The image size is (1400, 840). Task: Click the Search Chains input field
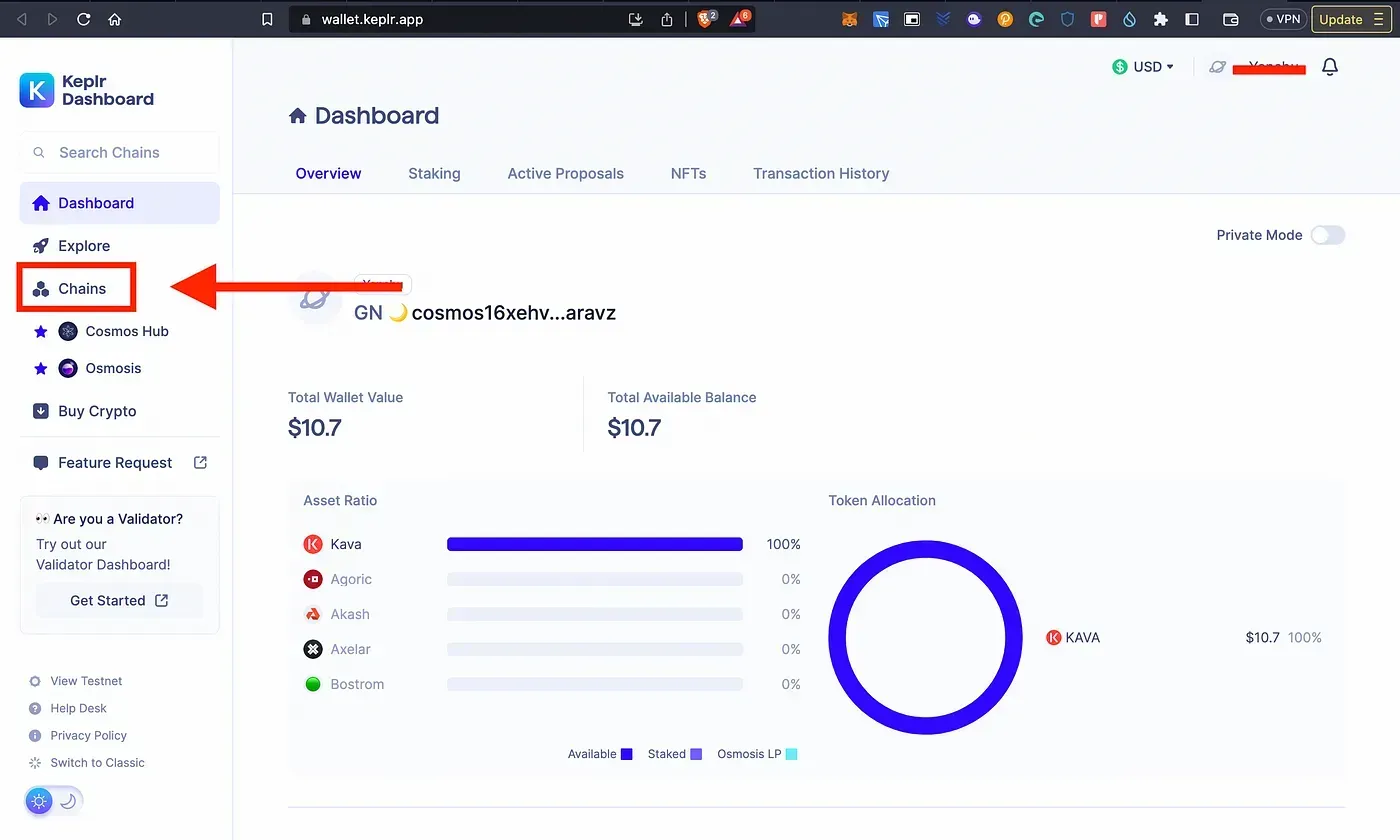(119, 152)
